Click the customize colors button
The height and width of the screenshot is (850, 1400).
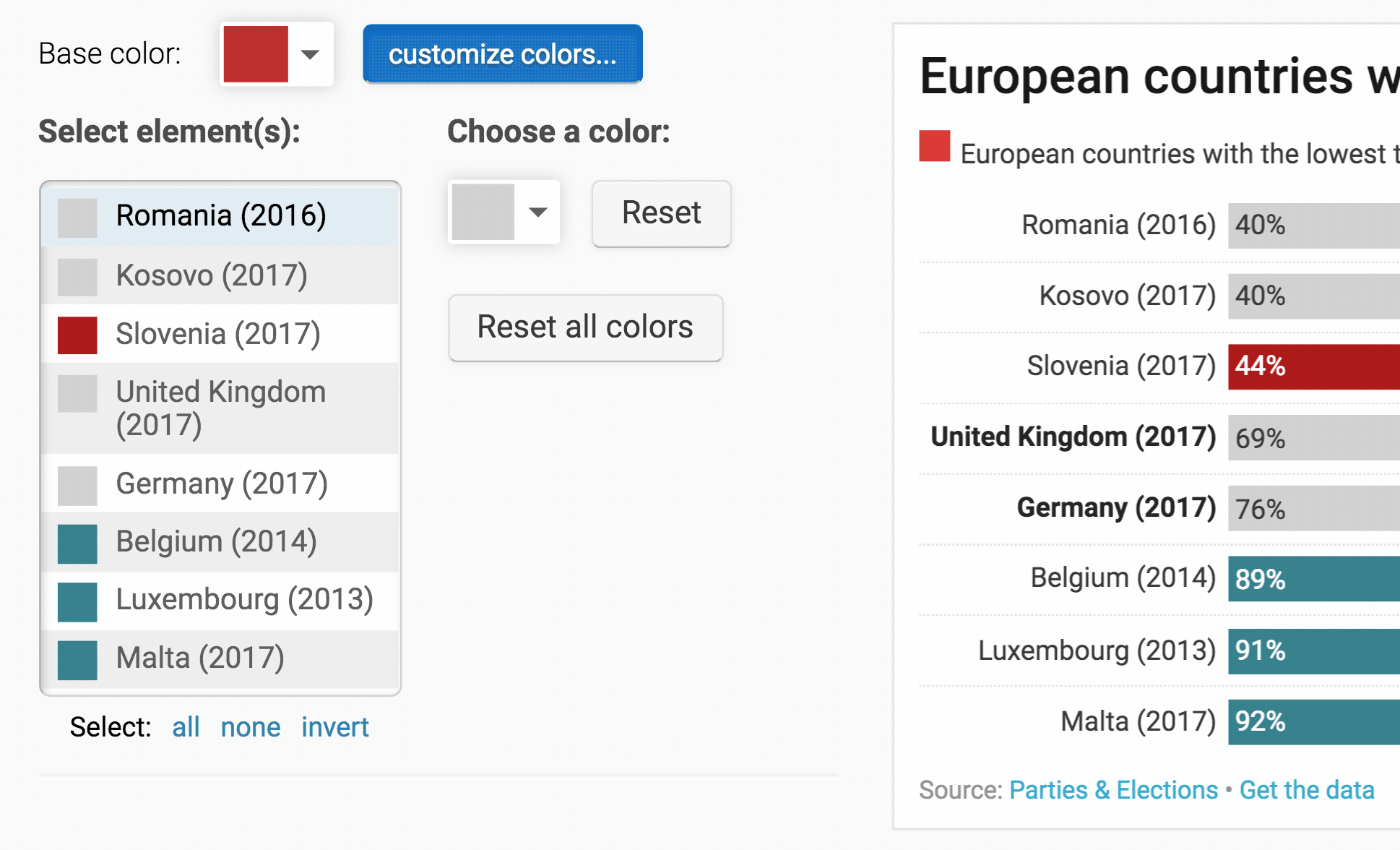502,54
